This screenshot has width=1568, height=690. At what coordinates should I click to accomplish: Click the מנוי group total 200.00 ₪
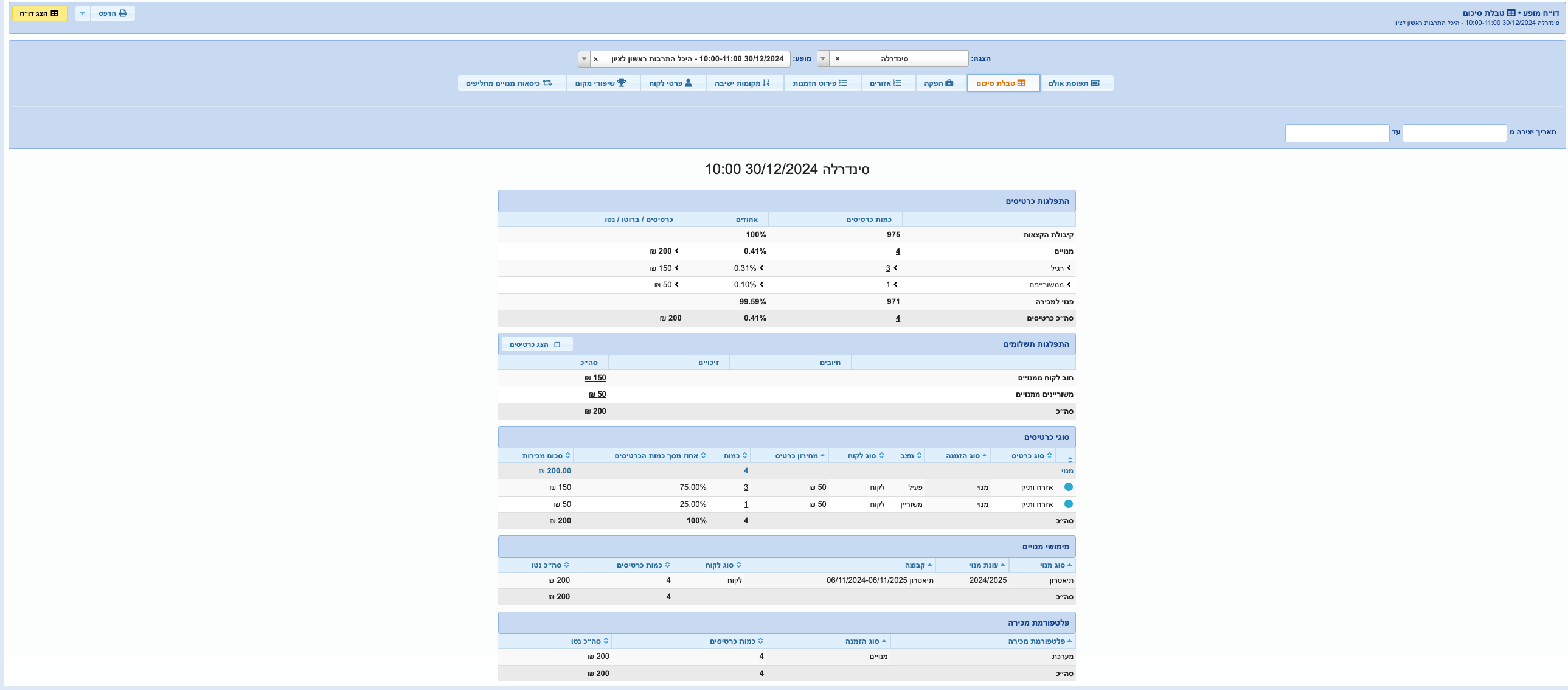(555, 472)
